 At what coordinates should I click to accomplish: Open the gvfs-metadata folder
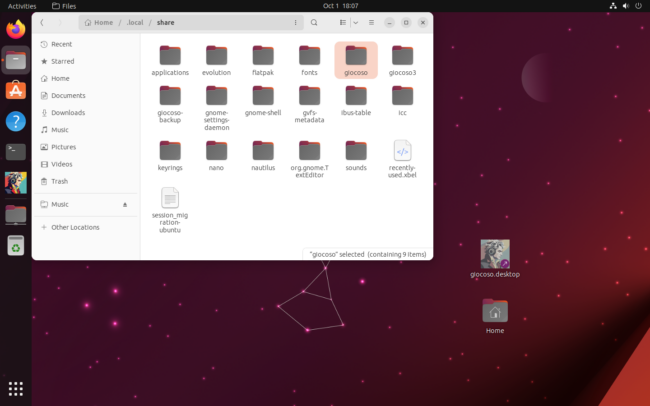point(309,105)
